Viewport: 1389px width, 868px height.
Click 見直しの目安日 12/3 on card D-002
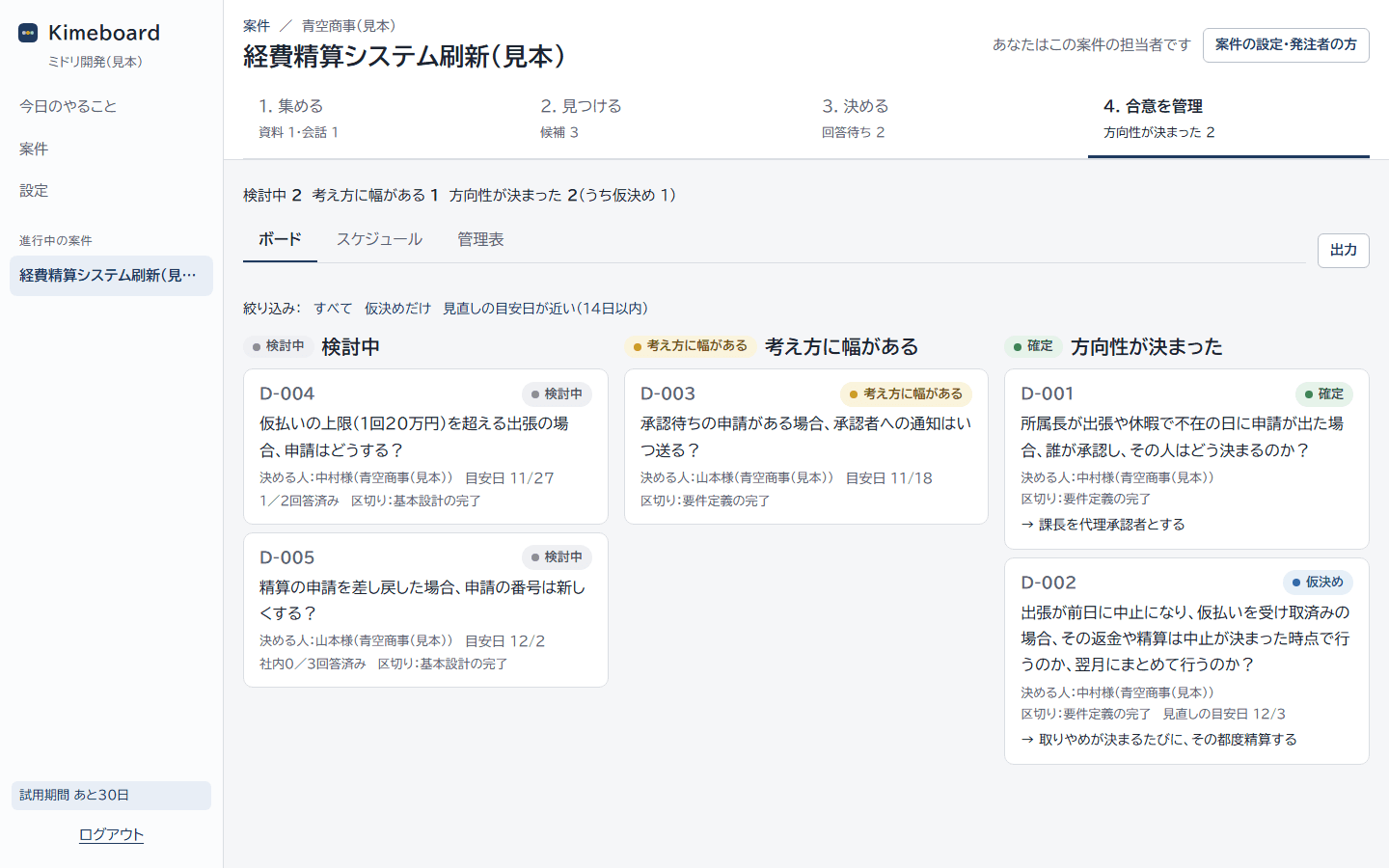[1224, 715]
